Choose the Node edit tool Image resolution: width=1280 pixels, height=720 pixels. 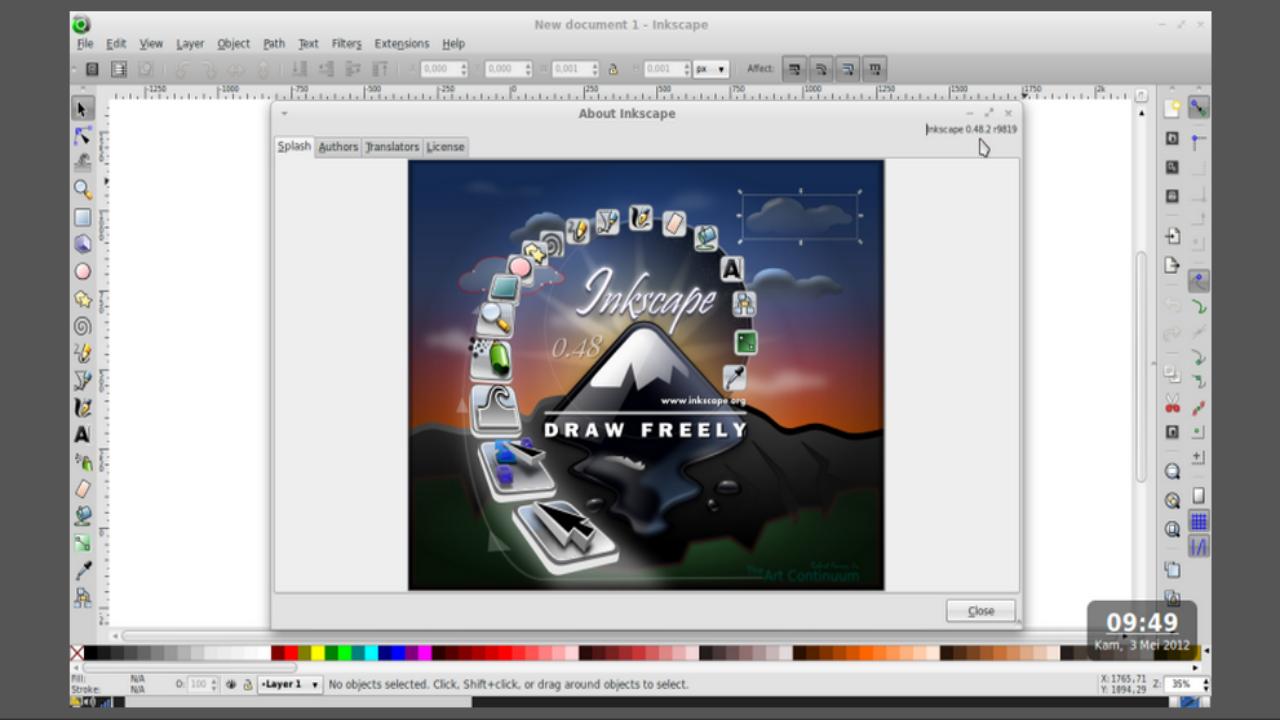pyautogui.click(x=83, y=135)
